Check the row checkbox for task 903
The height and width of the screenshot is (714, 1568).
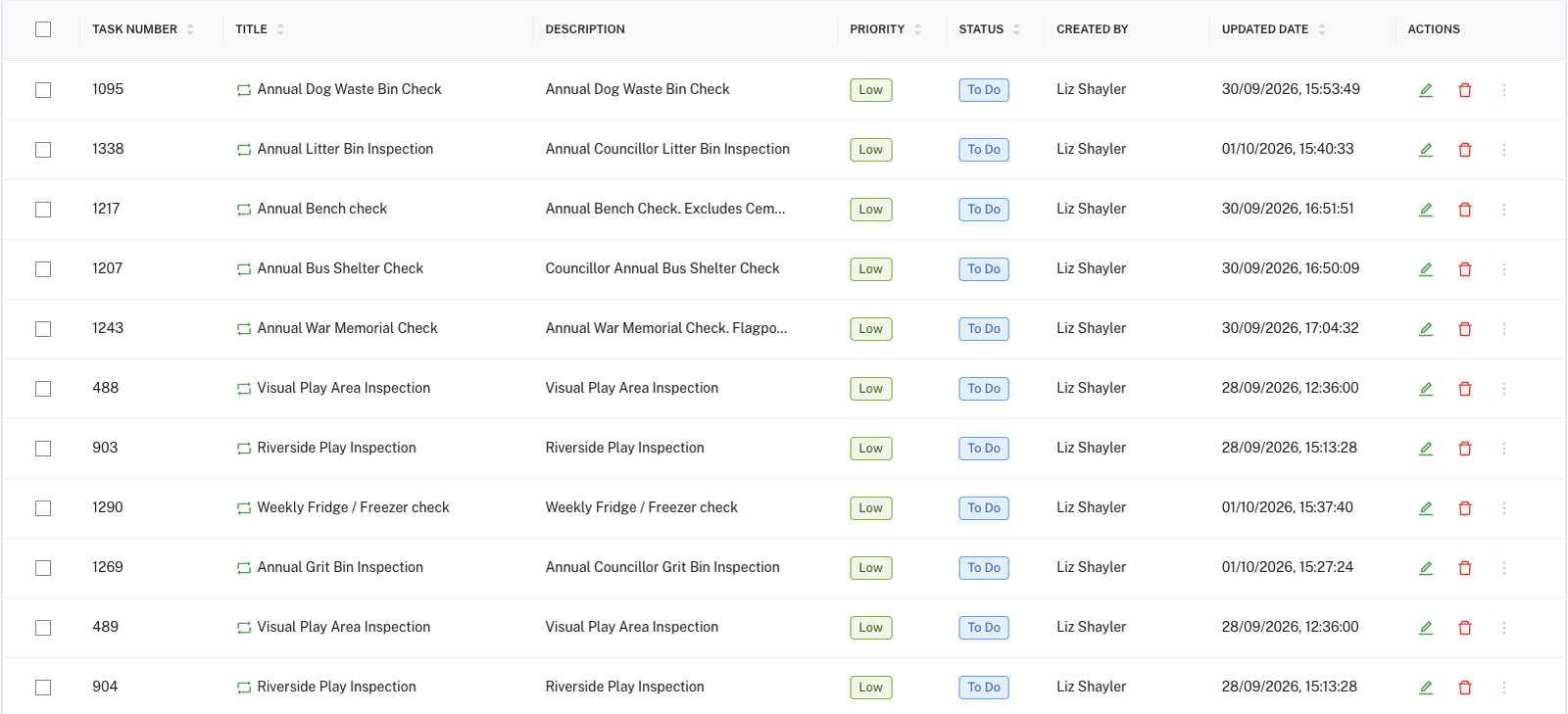pos(43,449)
